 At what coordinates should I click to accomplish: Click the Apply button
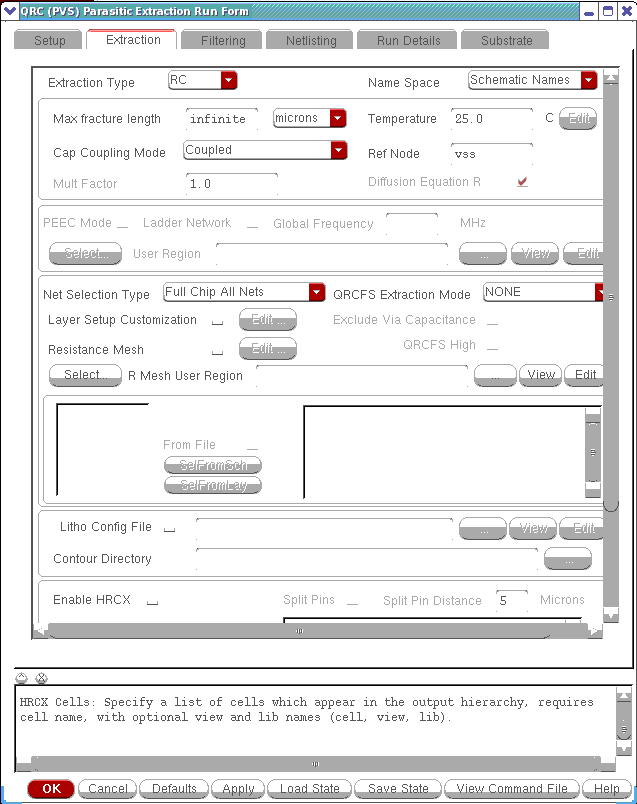coord(238,789)
